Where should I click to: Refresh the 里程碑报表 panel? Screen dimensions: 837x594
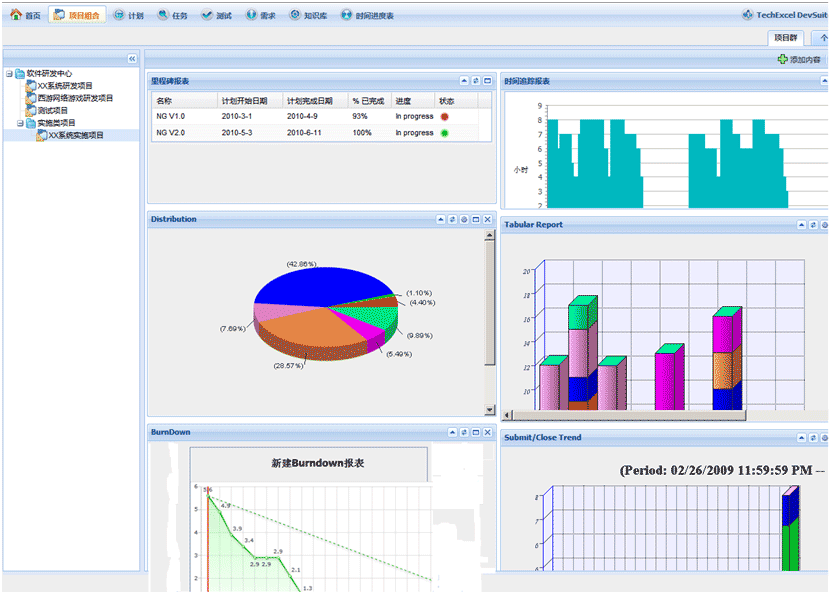tap(476, 81)
